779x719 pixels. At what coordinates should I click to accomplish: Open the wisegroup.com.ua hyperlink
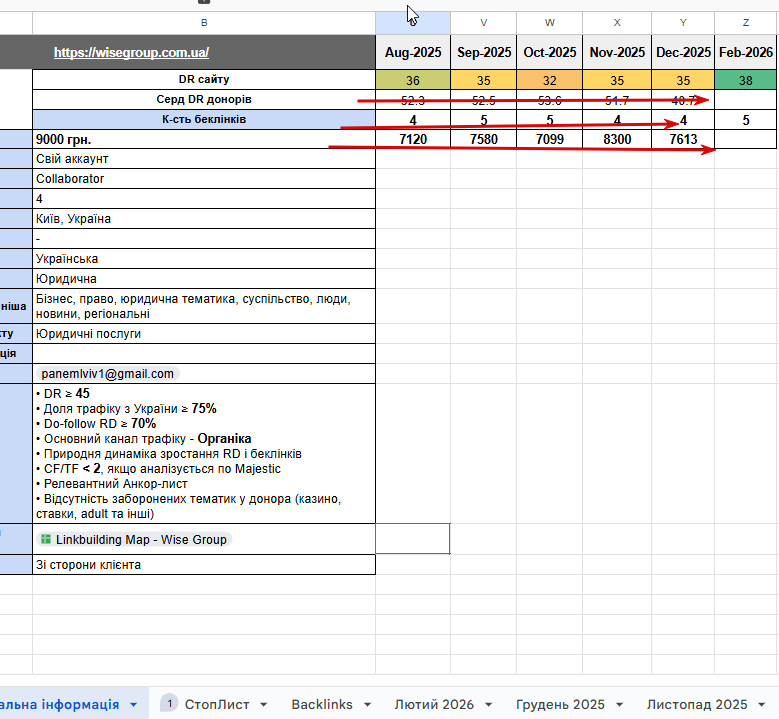131,52
